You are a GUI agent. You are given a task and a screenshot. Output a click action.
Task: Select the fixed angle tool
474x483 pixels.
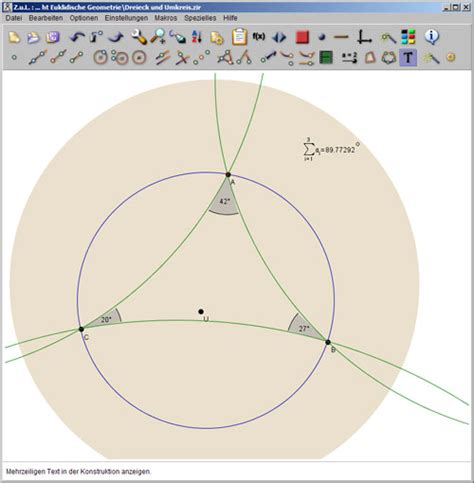[x=244, y=57]
